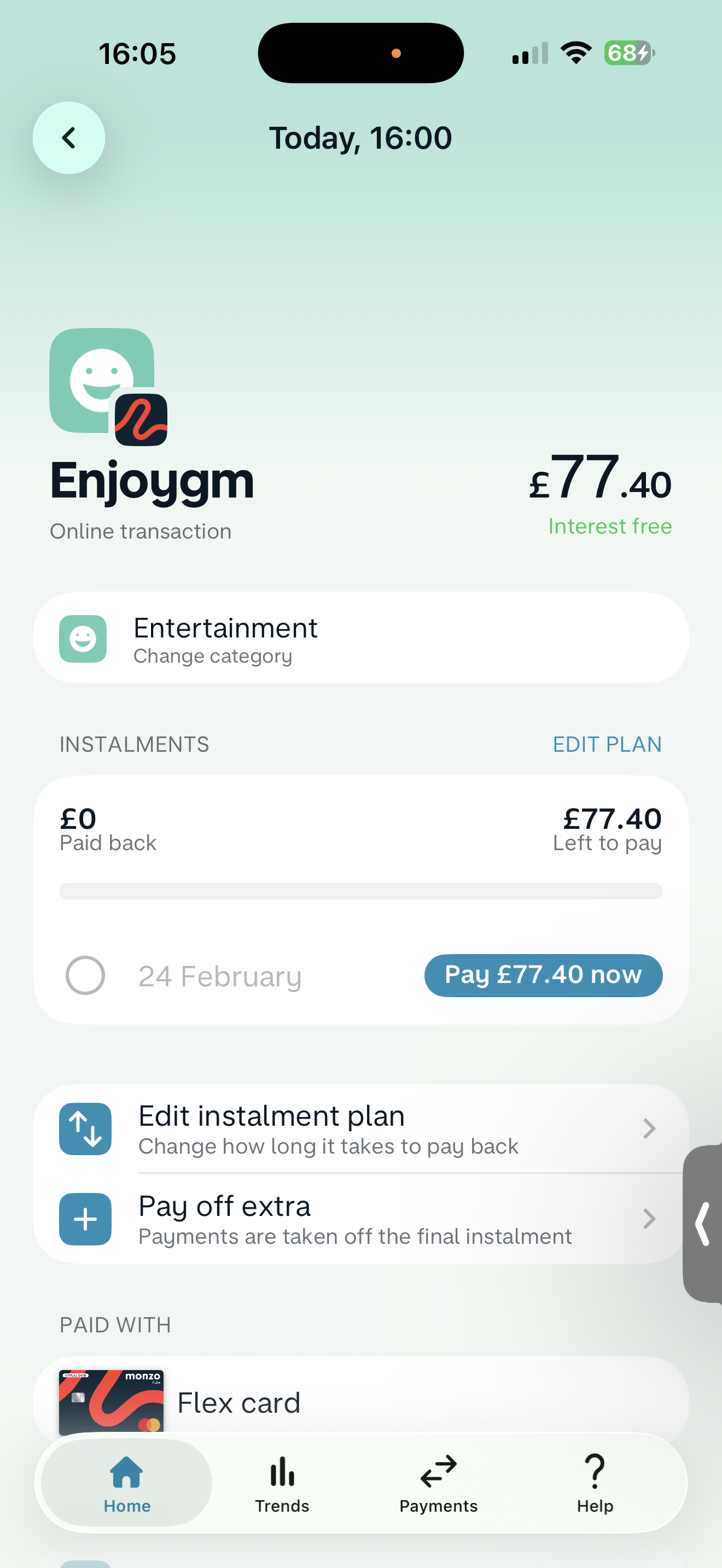Screen dimensions: 722x1568
Task: Select the 24 February instalment radio circle
Action: coord(85,976)
